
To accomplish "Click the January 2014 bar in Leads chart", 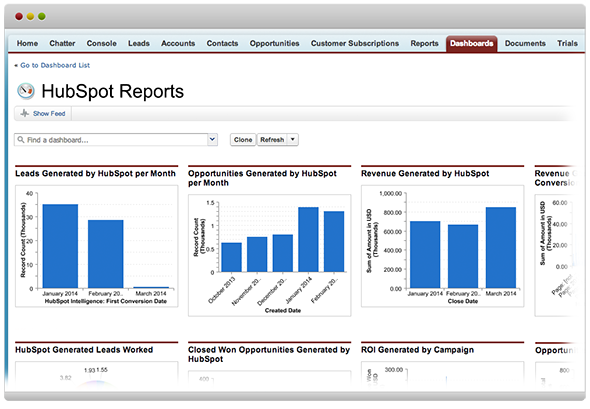I will pos(60,246).
